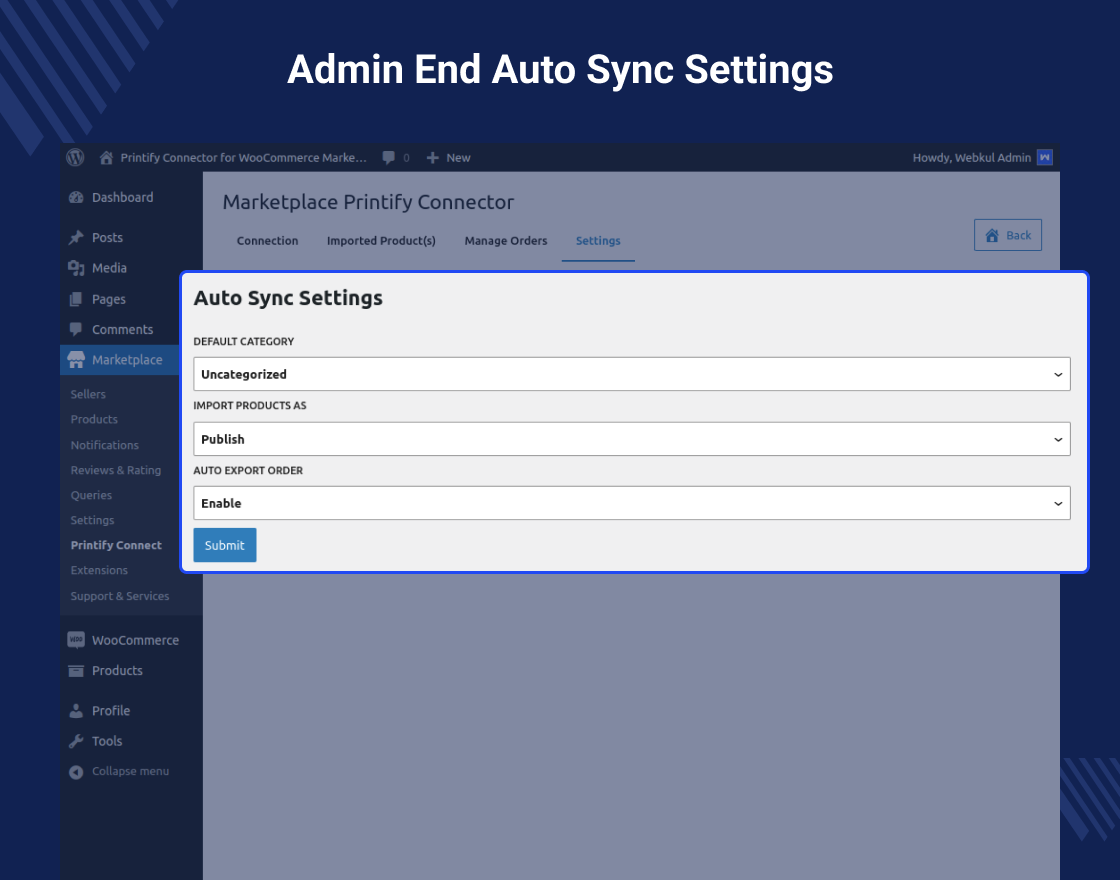Click the home icon in admin bar
The height and width of the screenshot is (880, 1120).
coord(106,158)
